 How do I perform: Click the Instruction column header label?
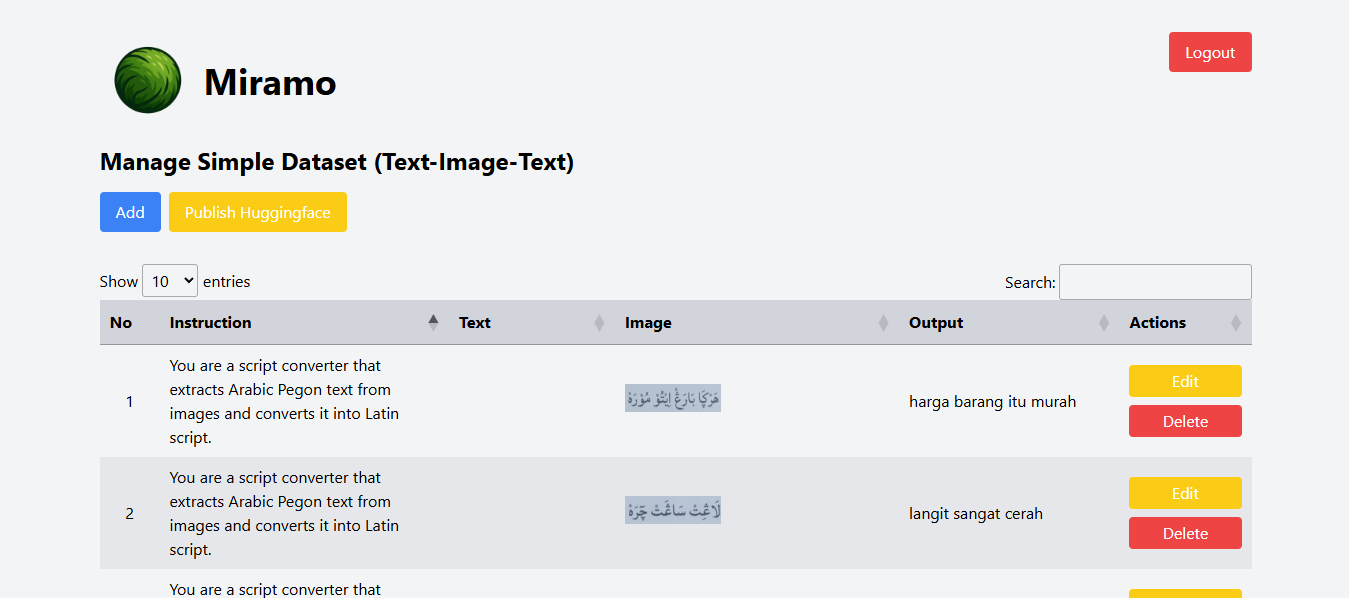pyautogui.click(x=211, y=322)
